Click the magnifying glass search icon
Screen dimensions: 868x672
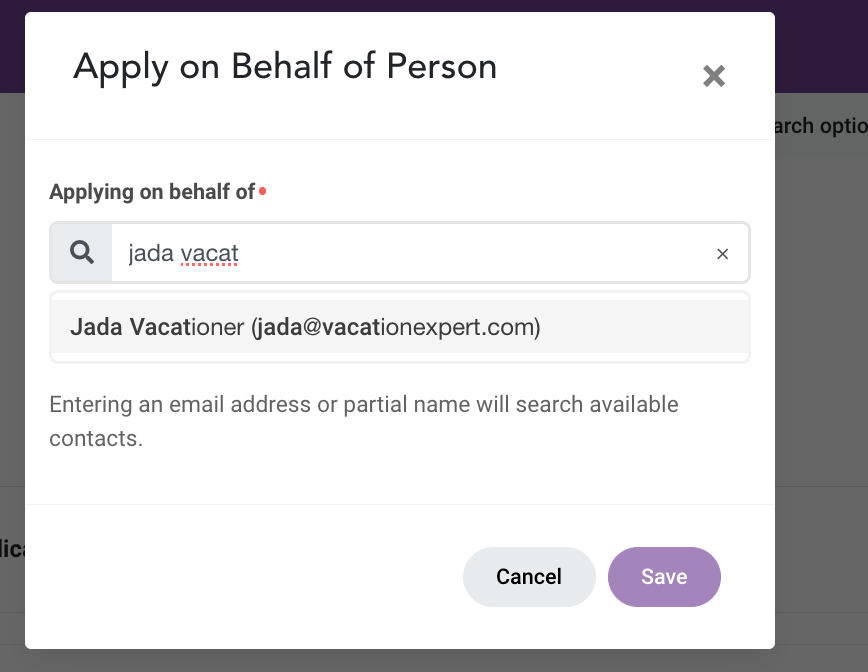click(82, 253)
